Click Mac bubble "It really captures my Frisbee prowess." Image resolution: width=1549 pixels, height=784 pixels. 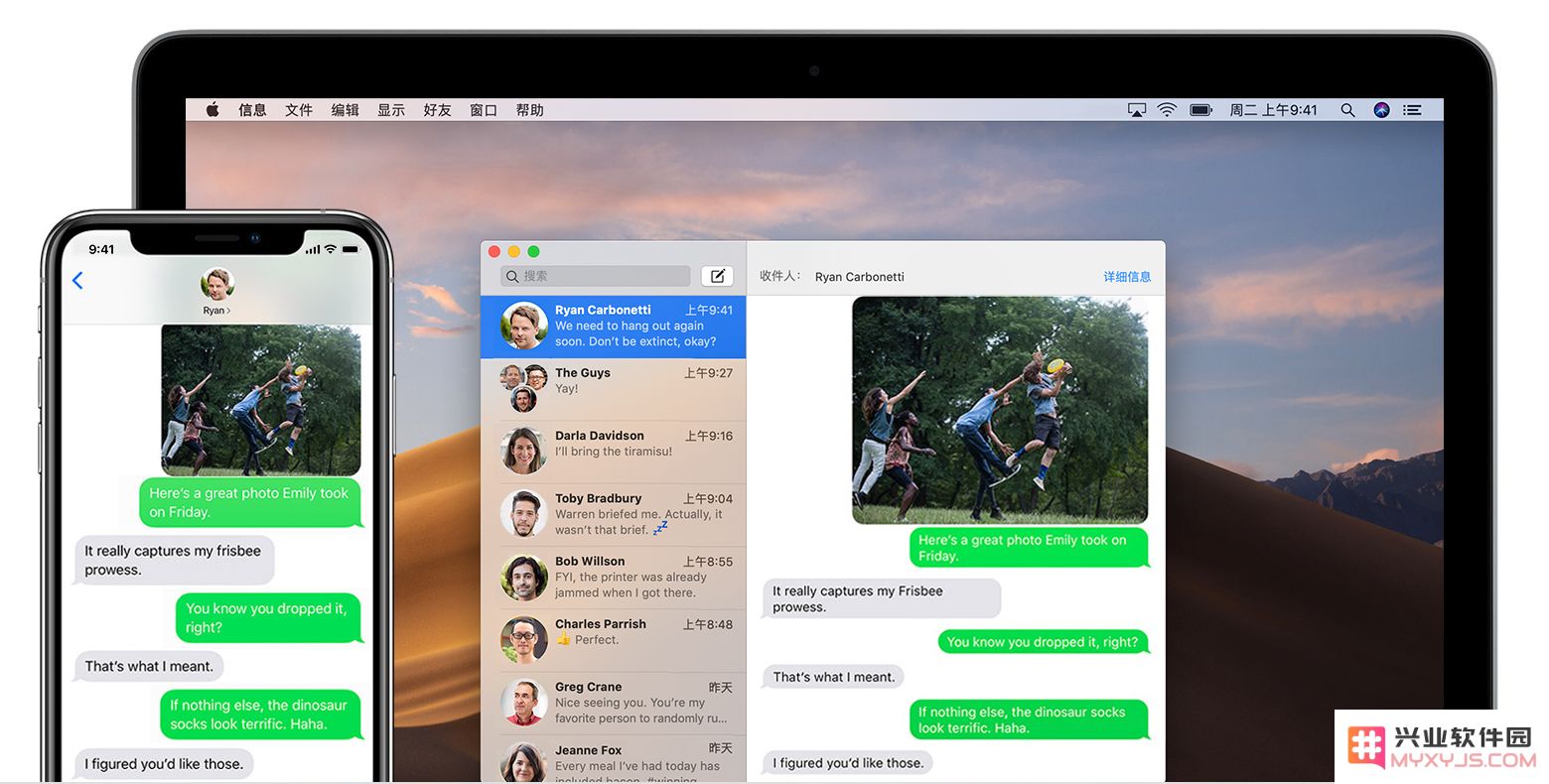[x=882, y=598]
